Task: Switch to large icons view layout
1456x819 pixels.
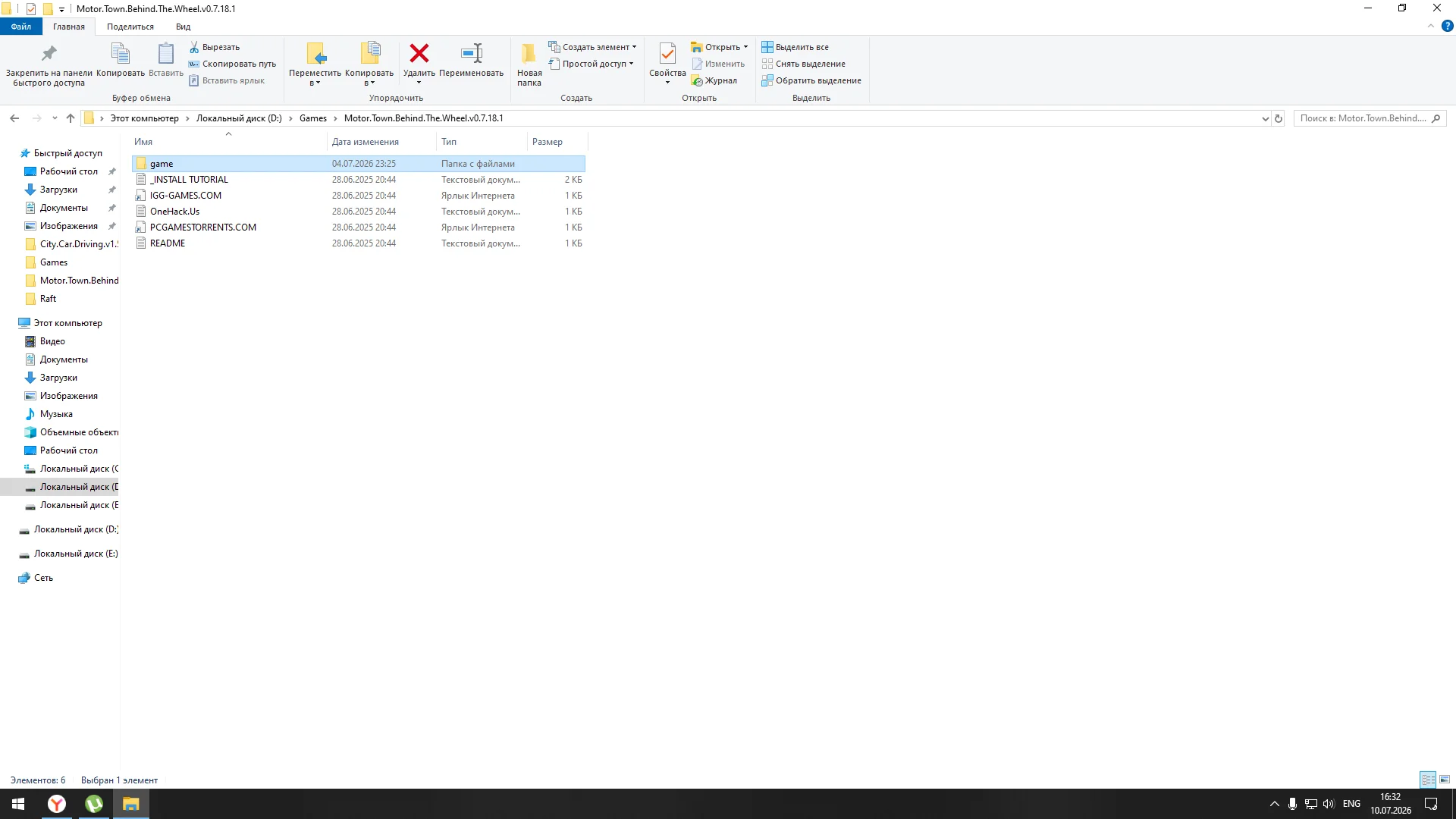Action: click(1445, 780)
